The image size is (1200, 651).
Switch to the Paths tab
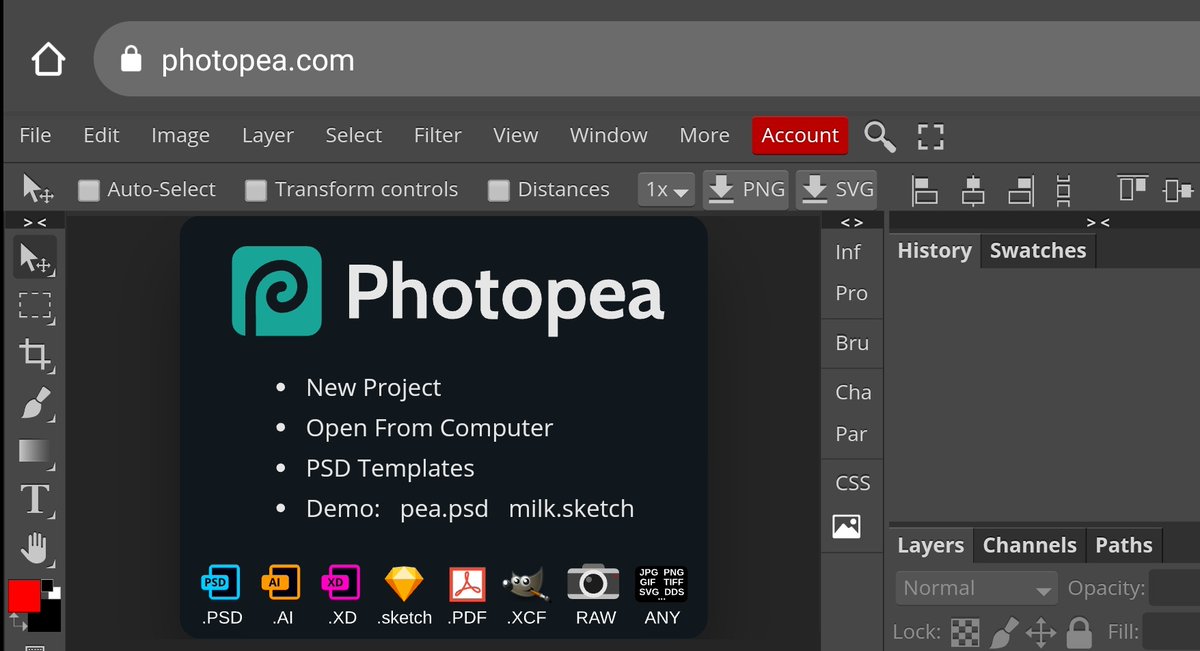tap(1124, 545)
